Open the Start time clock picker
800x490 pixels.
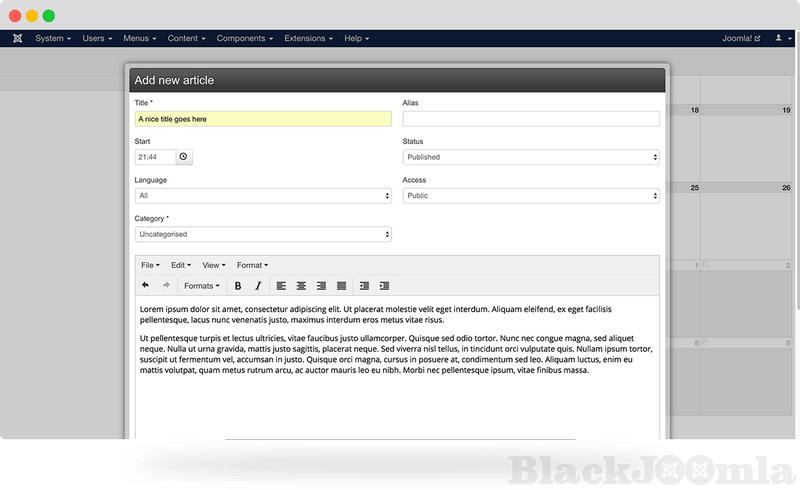coord(183,157)
